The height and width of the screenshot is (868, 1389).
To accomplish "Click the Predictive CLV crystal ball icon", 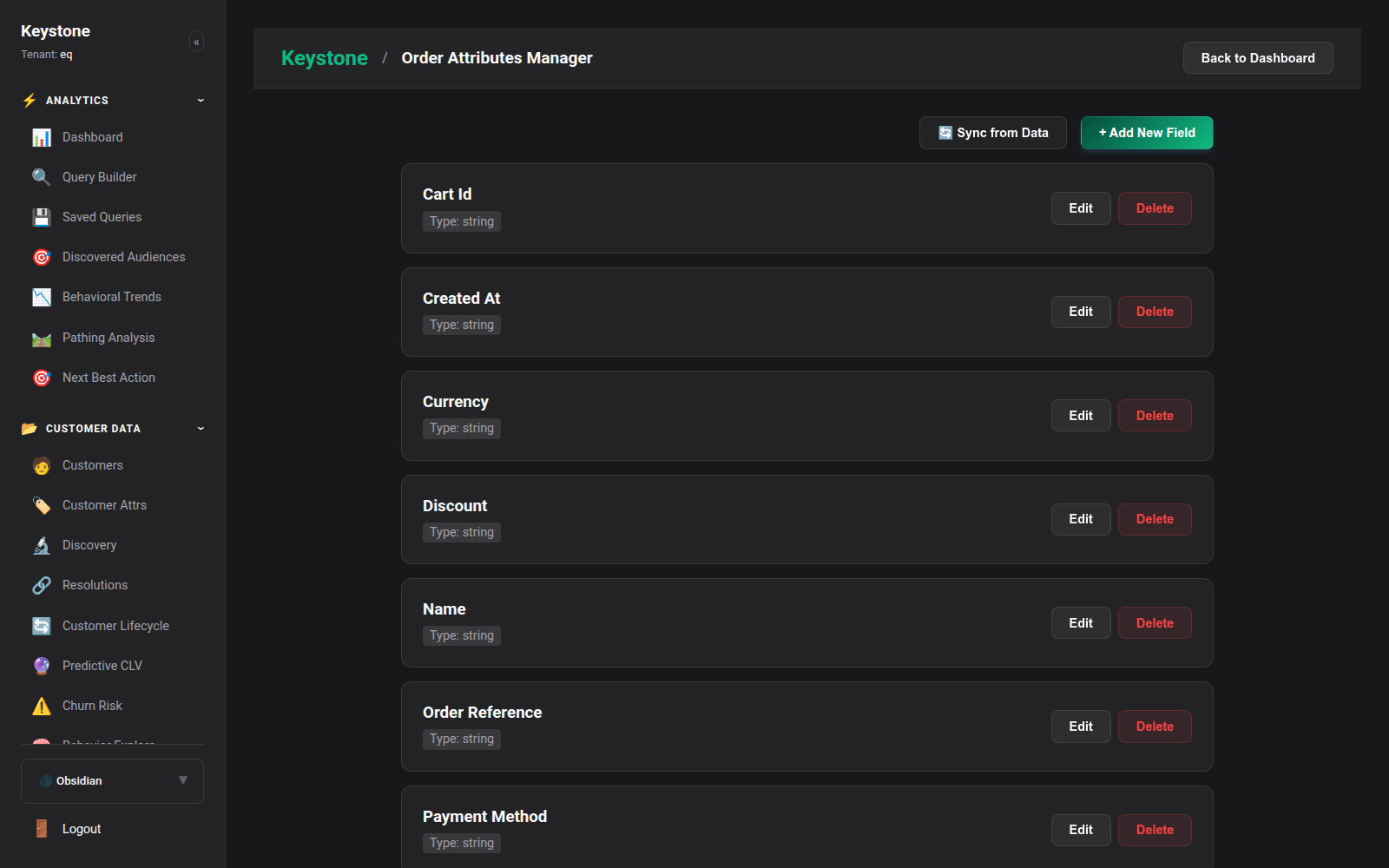I will tap(42, 666).
